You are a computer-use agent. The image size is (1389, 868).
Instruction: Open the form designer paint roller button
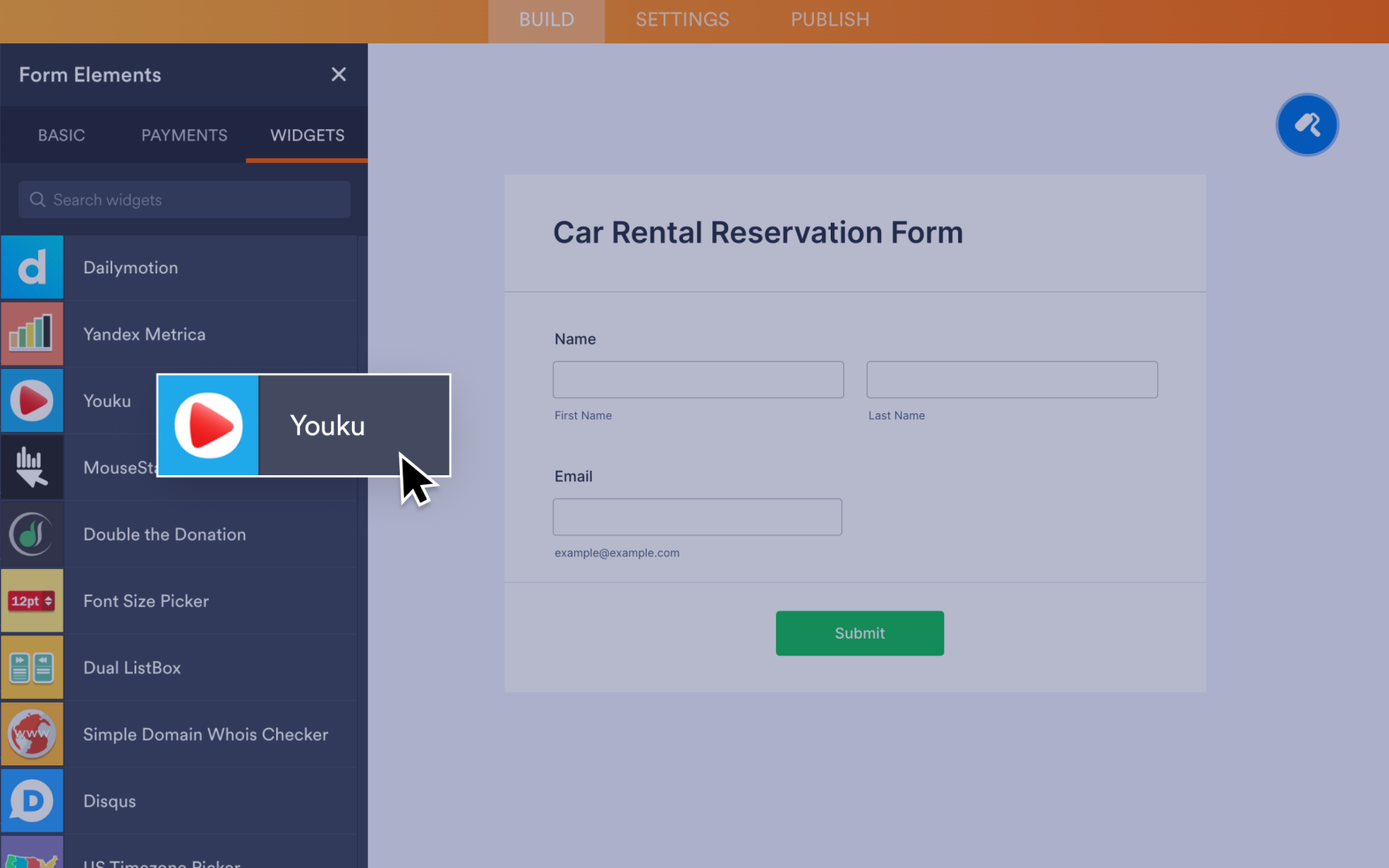(1307, 125)
